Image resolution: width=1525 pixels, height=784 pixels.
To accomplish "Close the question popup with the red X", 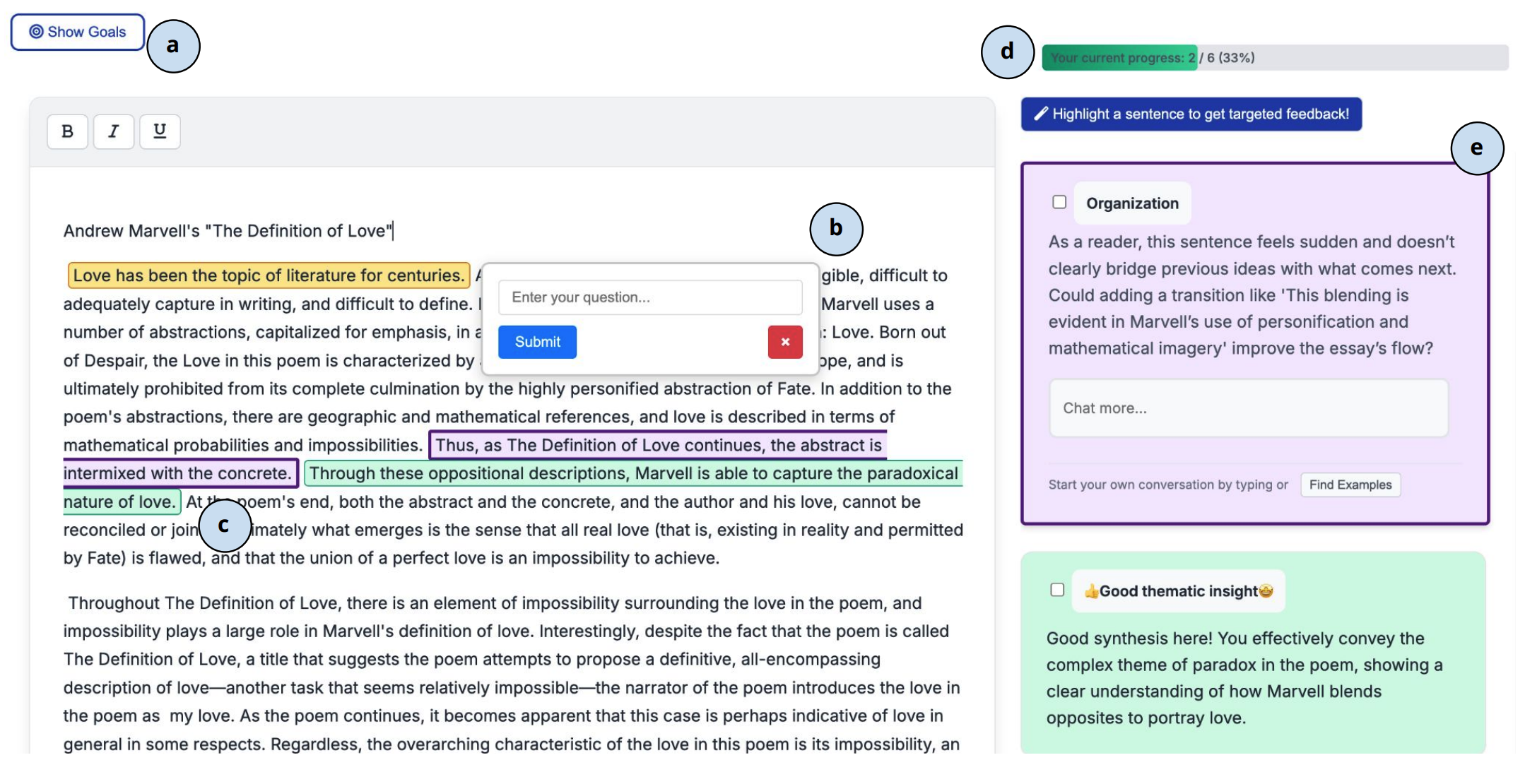I will tap(784, 342).
